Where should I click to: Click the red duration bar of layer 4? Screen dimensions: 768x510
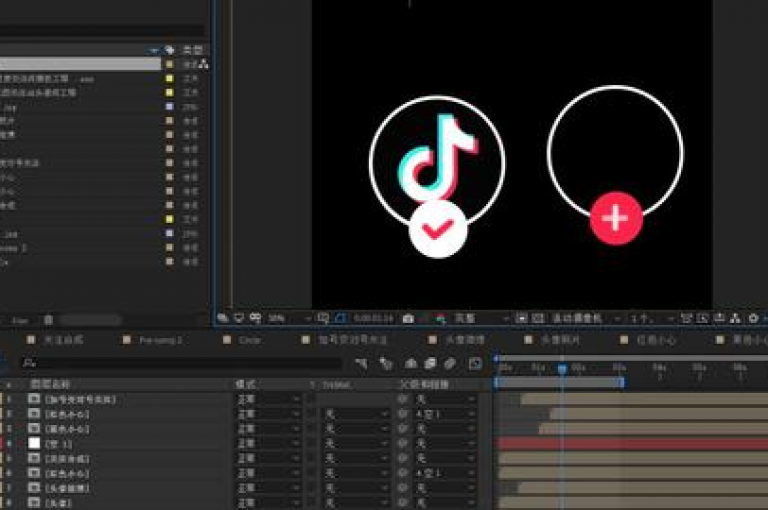tap(632, 444)
